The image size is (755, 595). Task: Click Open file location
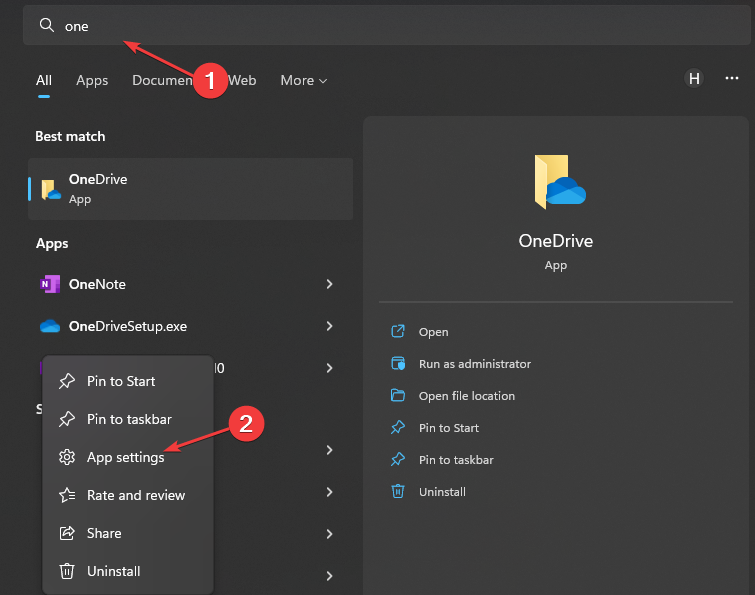[x=467, y=396]
